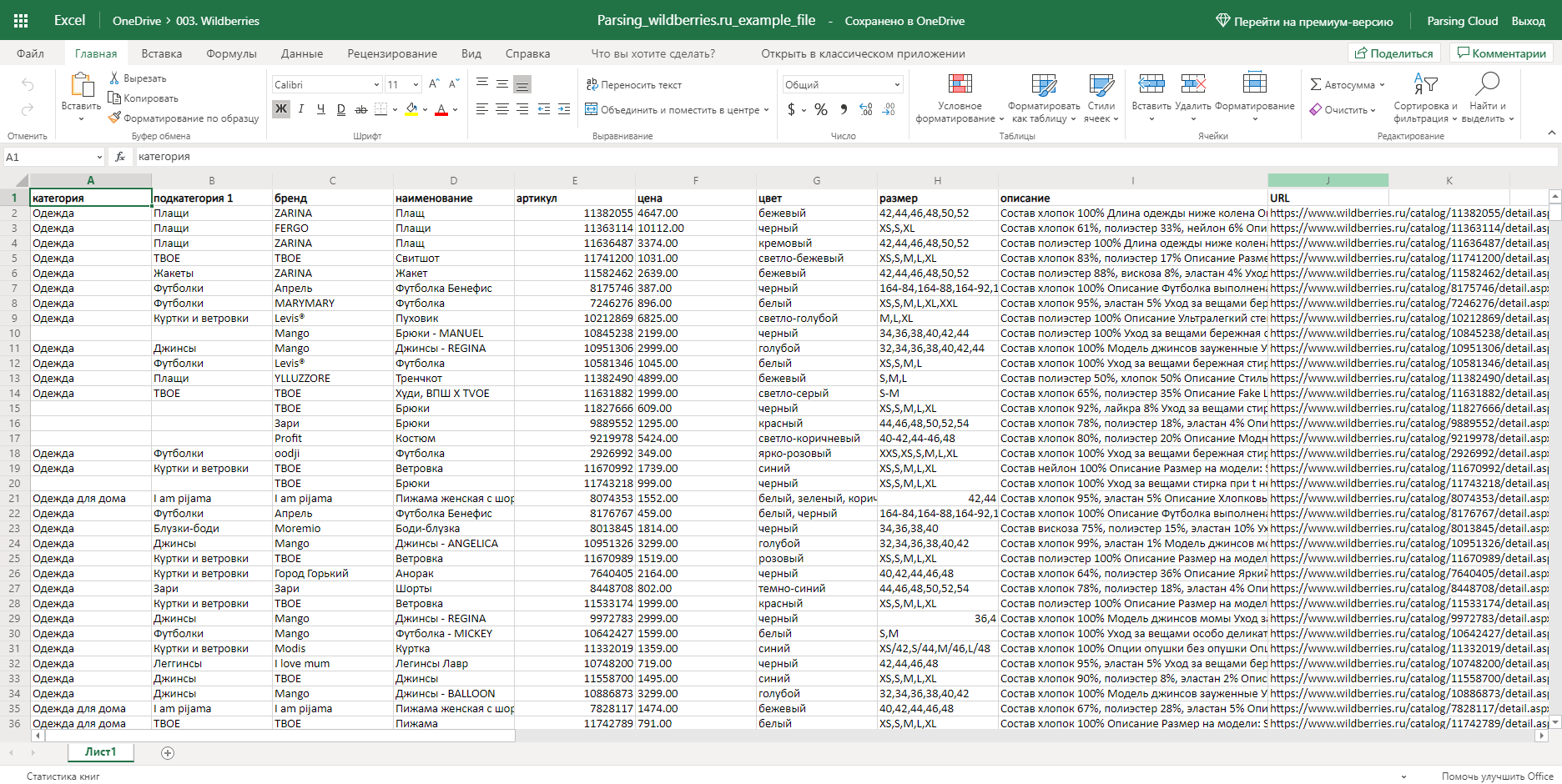Click the Delete cells (Удалить) icon
Viewport: 1562px width, 784px height.
1193,84
